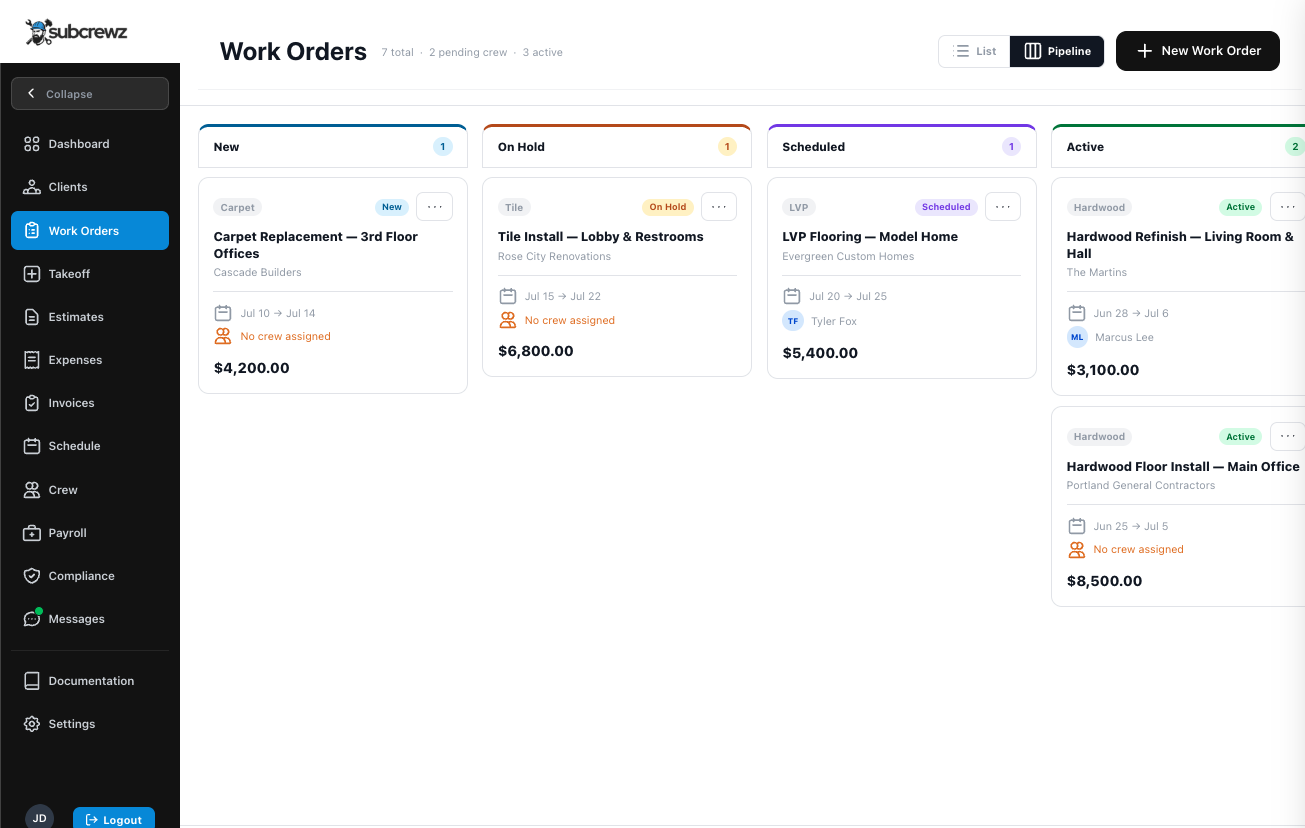Click calendar icon beside Jul 10 → Jul 14

[223, 313]
